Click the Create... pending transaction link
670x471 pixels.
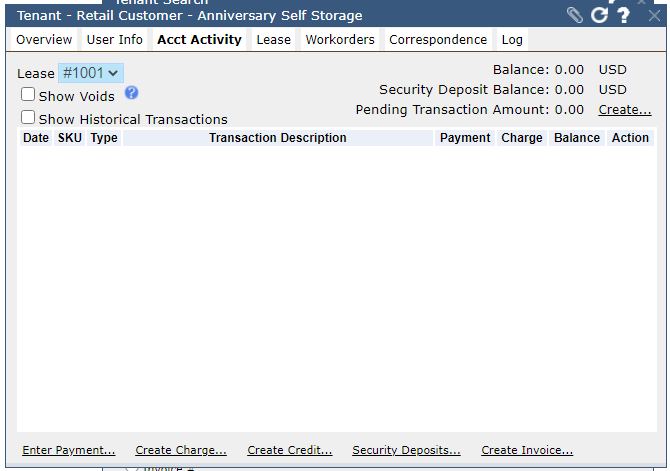[625, 110]
